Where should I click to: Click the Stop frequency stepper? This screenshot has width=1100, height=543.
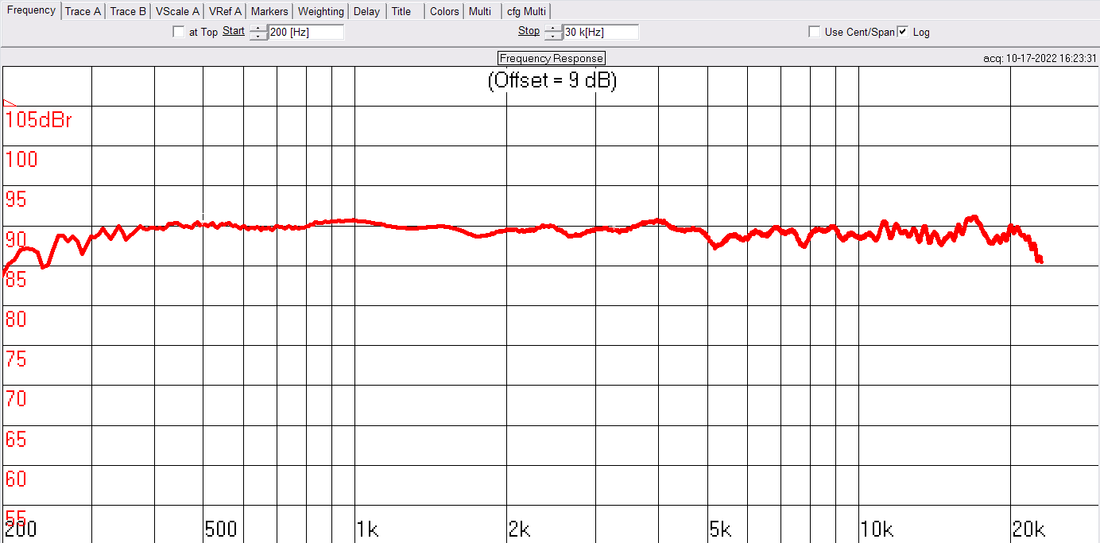554,32
